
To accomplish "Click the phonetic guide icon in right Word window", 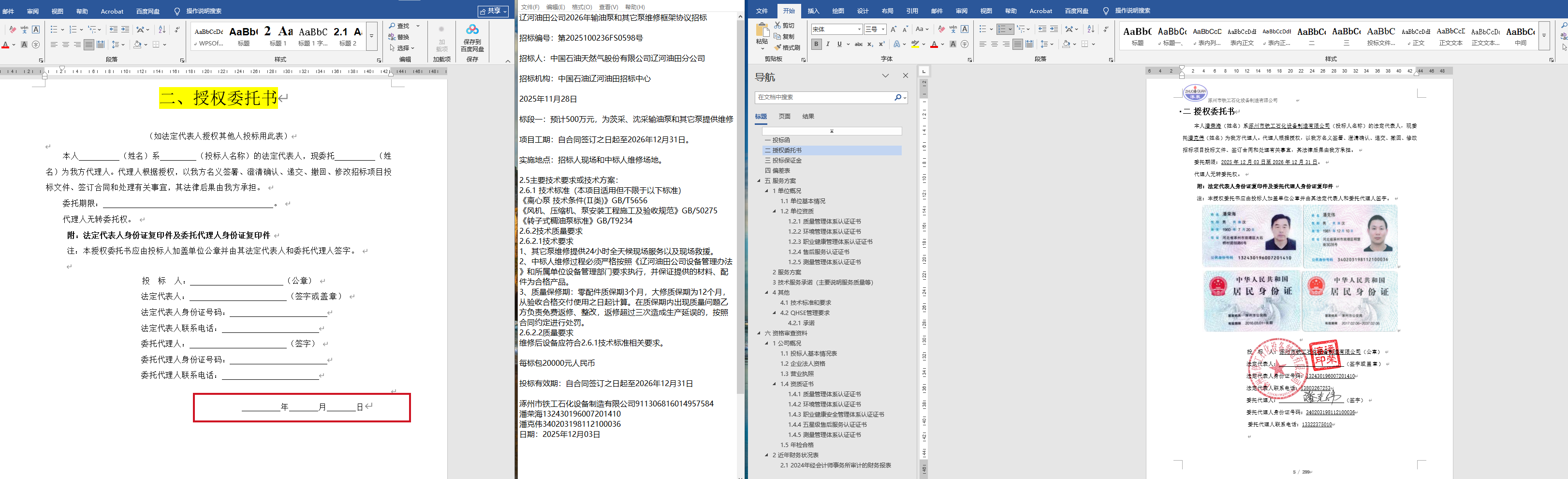I will click(953, 29).
